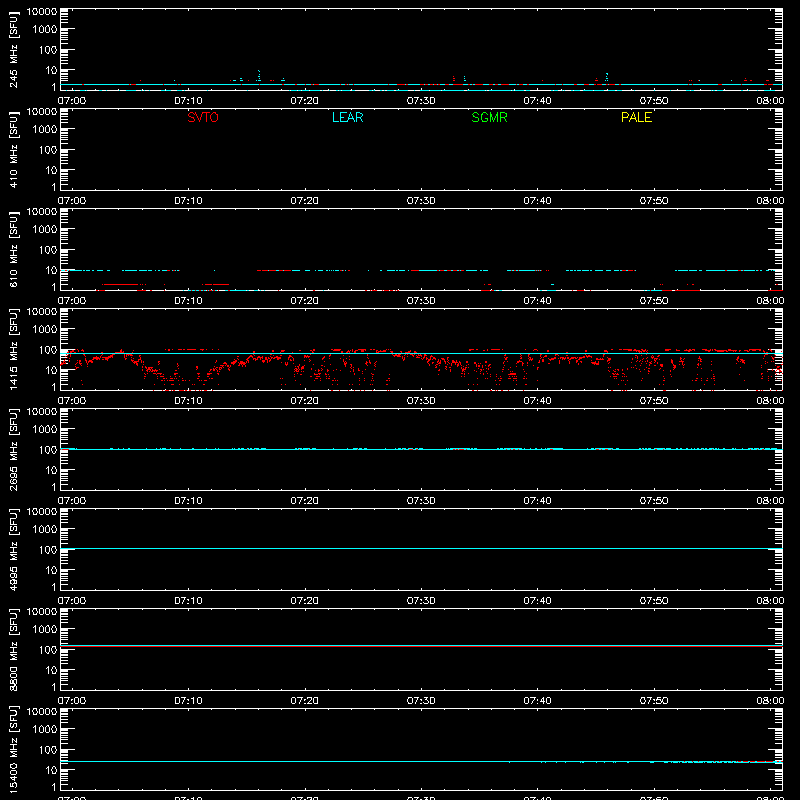Click the 10 tick of 15400 MHz plot
Viewport: 800px width, 800px height.
point(51,770)
